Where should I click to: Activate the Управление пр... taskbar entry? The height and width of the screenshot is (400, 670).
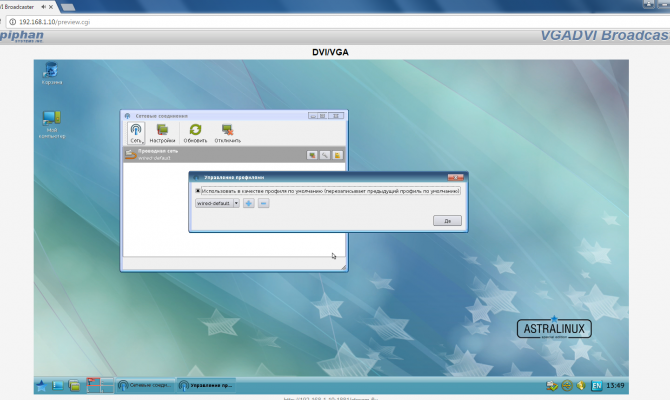tap(206, 385)
